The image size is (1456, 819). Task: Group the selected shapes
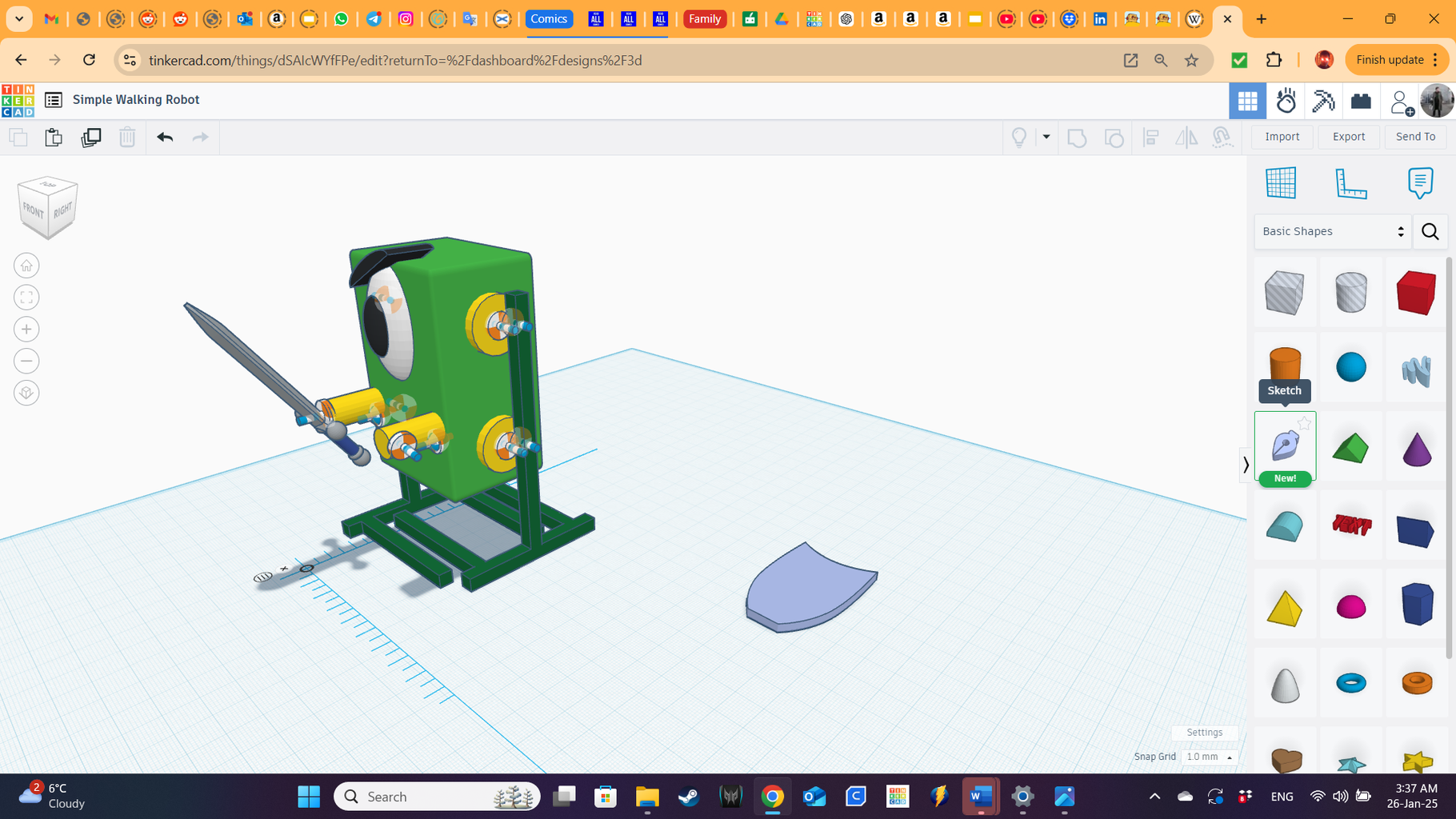(1077, 137)
